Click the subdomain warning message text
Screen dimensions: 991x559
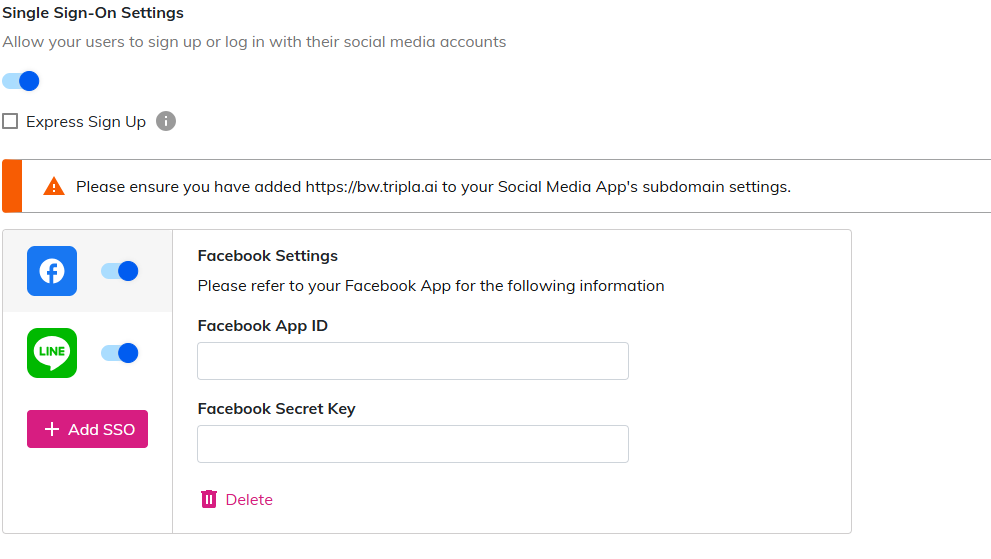click(433, 187)
